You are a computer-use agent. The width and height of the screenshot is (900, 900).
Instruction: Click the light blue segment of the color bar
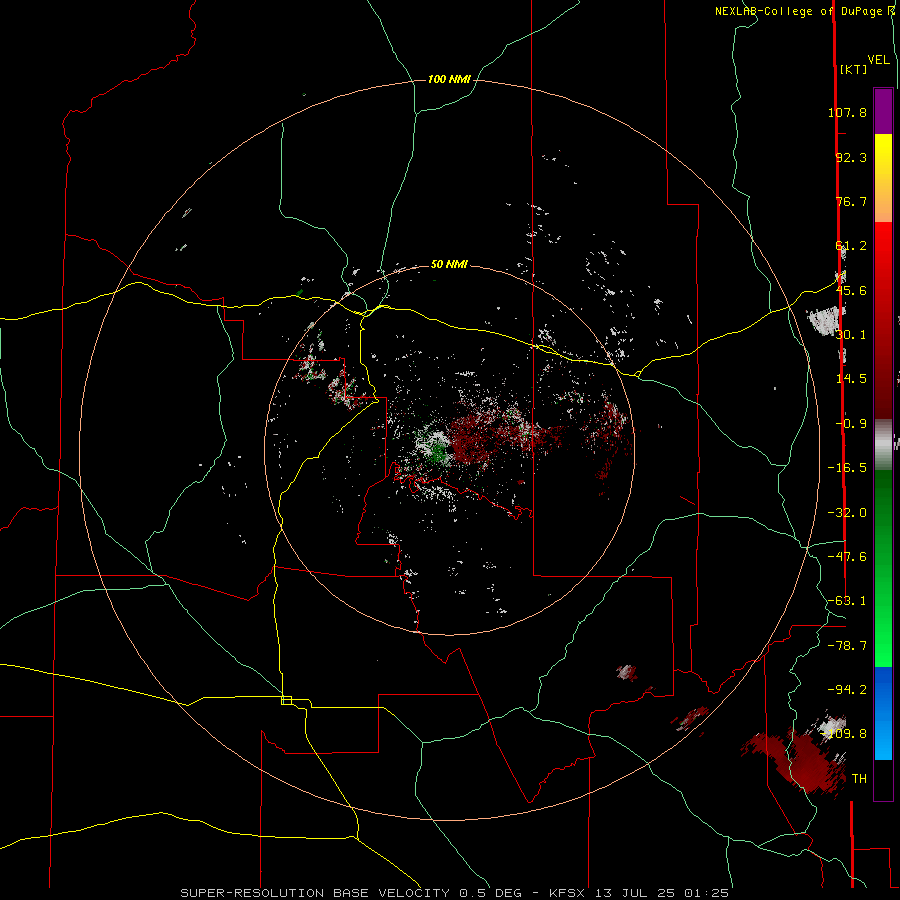883,738
